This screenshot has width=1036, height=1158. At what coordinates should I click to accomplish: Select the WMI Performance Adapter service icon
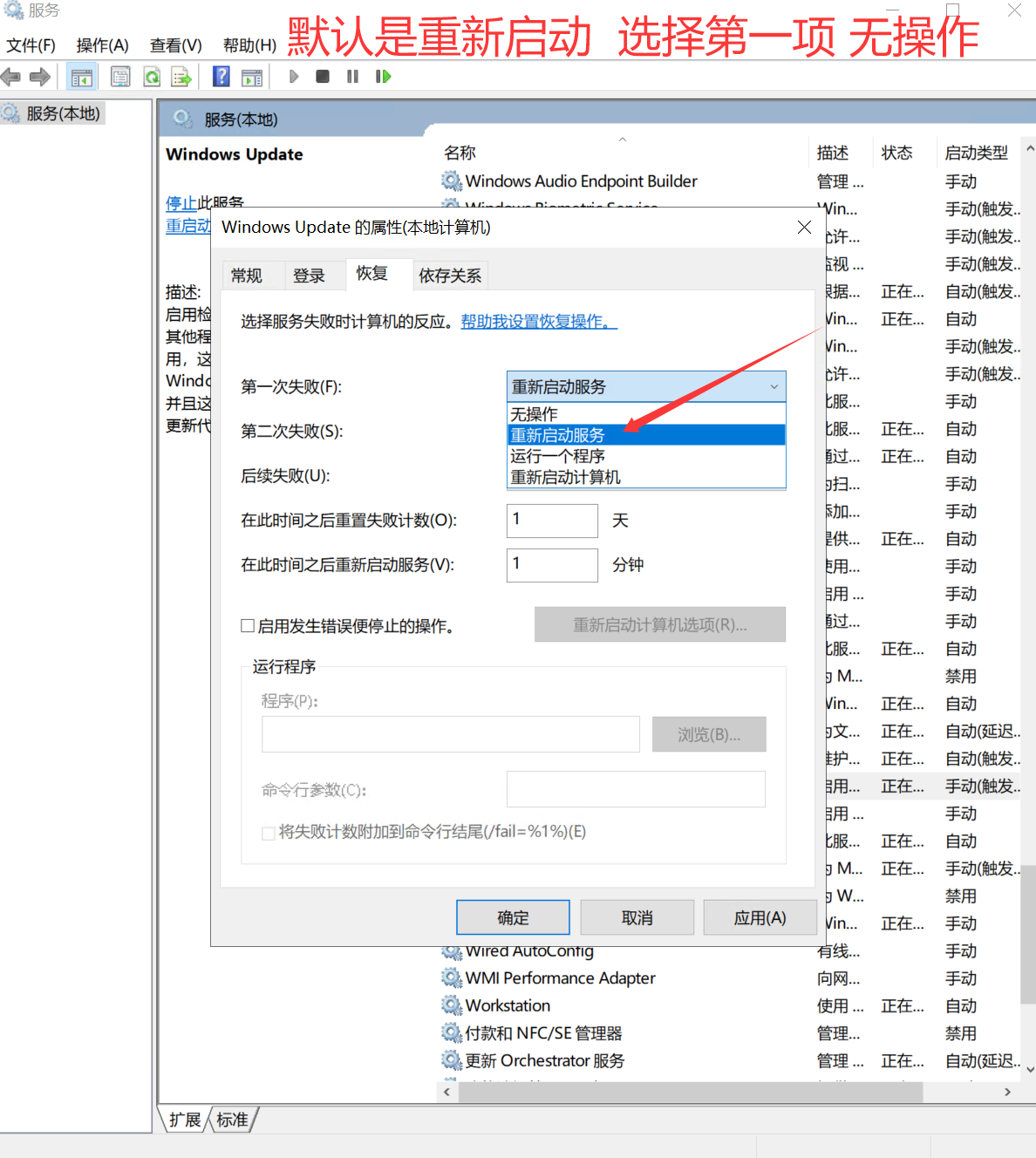click(452, 977)
